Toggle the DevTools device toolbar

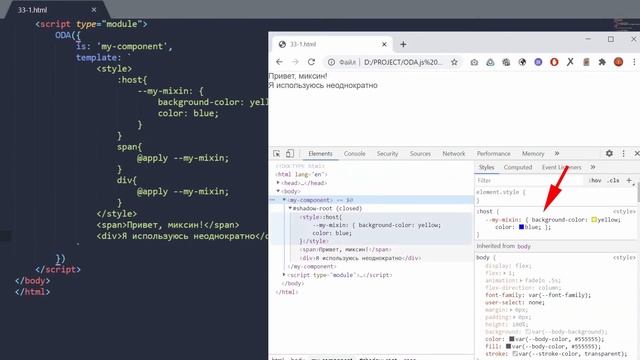(289, 153)
